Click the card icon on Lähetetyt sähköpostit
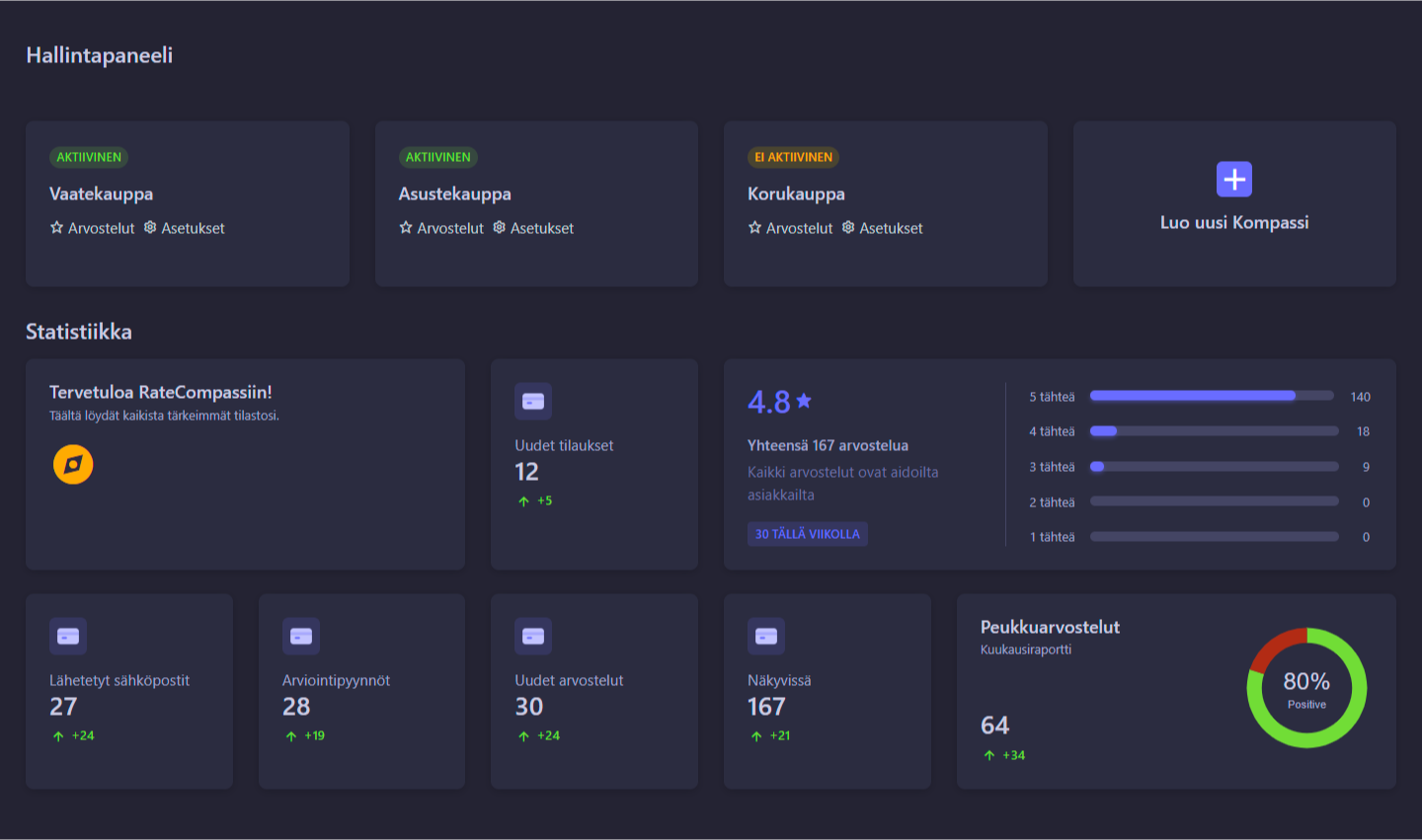1422x840 pixels. pos(68,636)
